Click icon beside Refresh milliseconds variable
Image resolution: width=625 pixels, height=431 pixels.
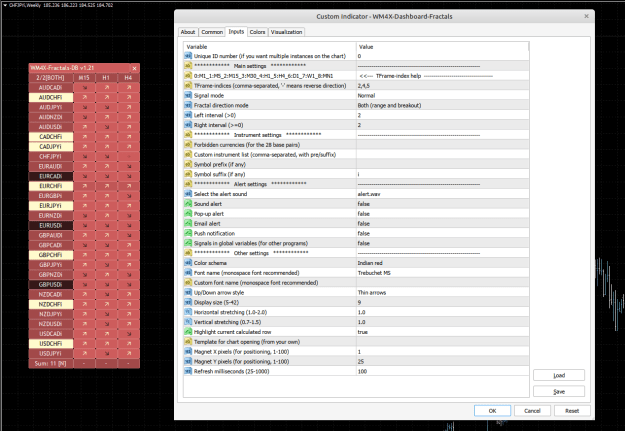pyautogui.click(x=188, y=371)
